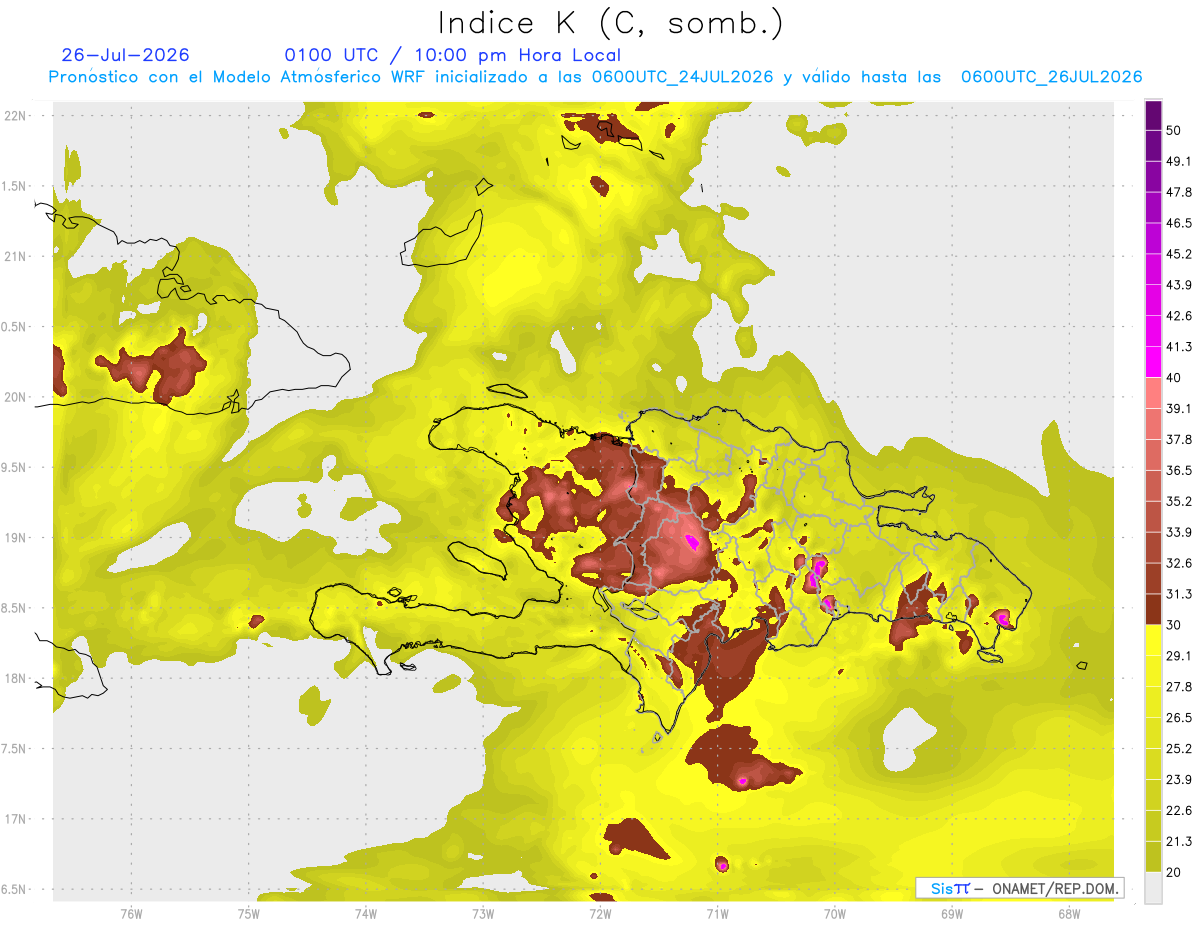Click the "21N" latitude label
This screenshot has width=1200, height=927.
[15, 256]
